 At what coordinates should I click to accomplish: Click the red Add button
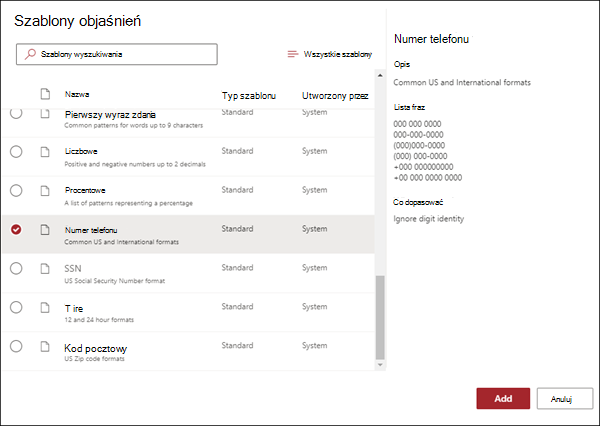503,398
